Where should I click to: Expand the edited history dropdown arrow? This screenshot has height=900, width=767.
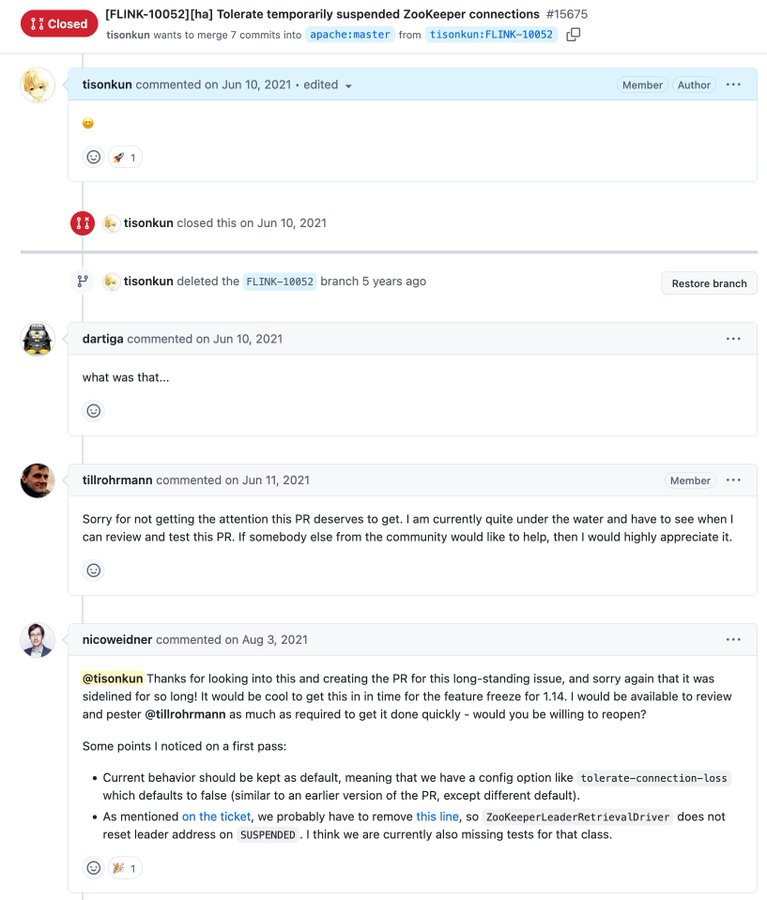pyautogui.click(x=348, y=86)
